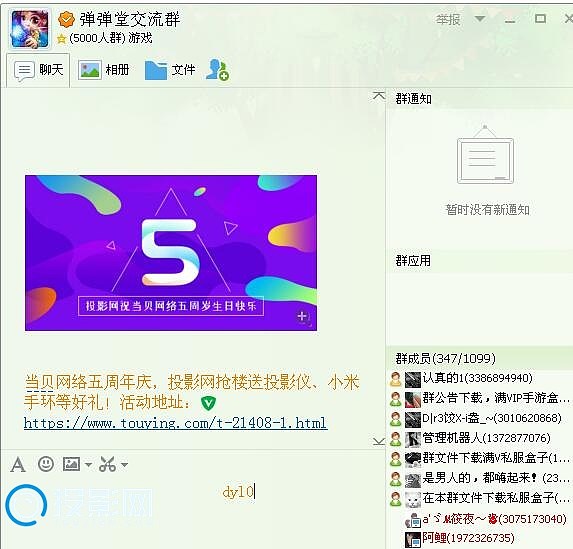This screenshot has width=573, height=549.
Task: Click the invite member icon
Action: [x=217, y=70]
